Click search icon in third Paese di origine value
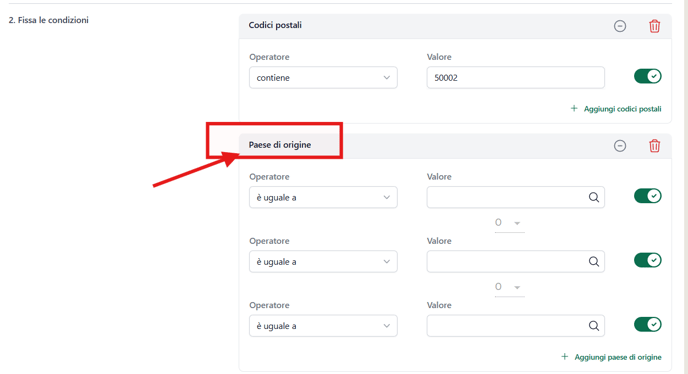The width and height of the screenshot is (688, 374). click(x=594, y=326)
